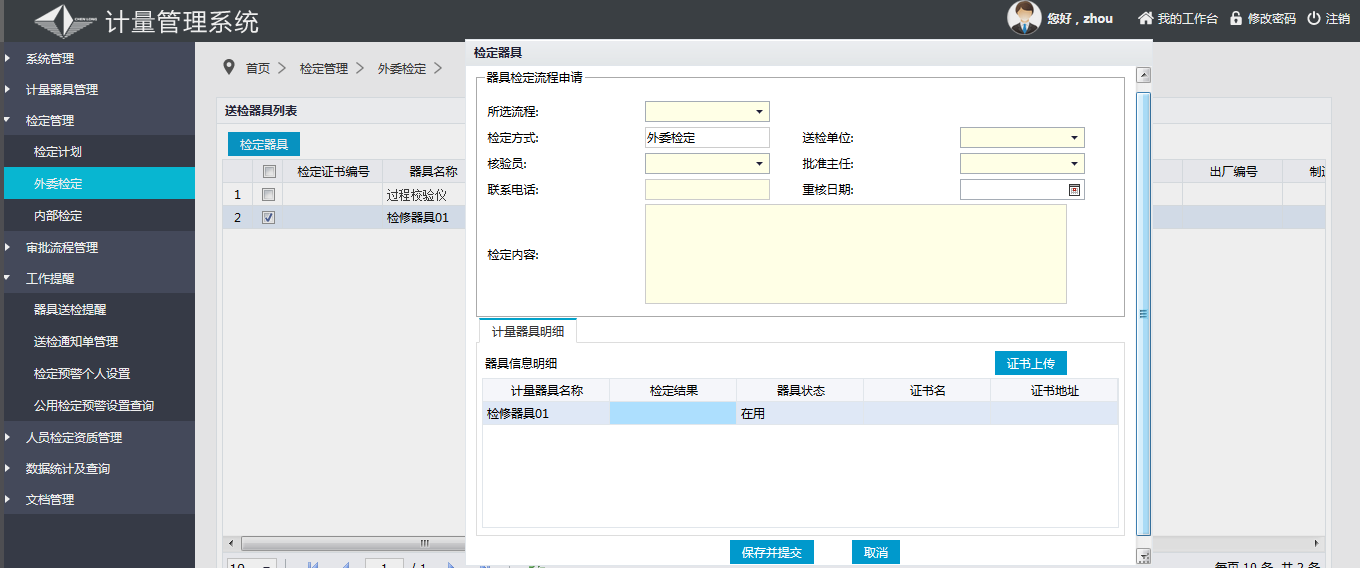1360x568 pixels.
Task: Open 内部检定 in the sidebar menu
Action: click(x=58, y=216)
